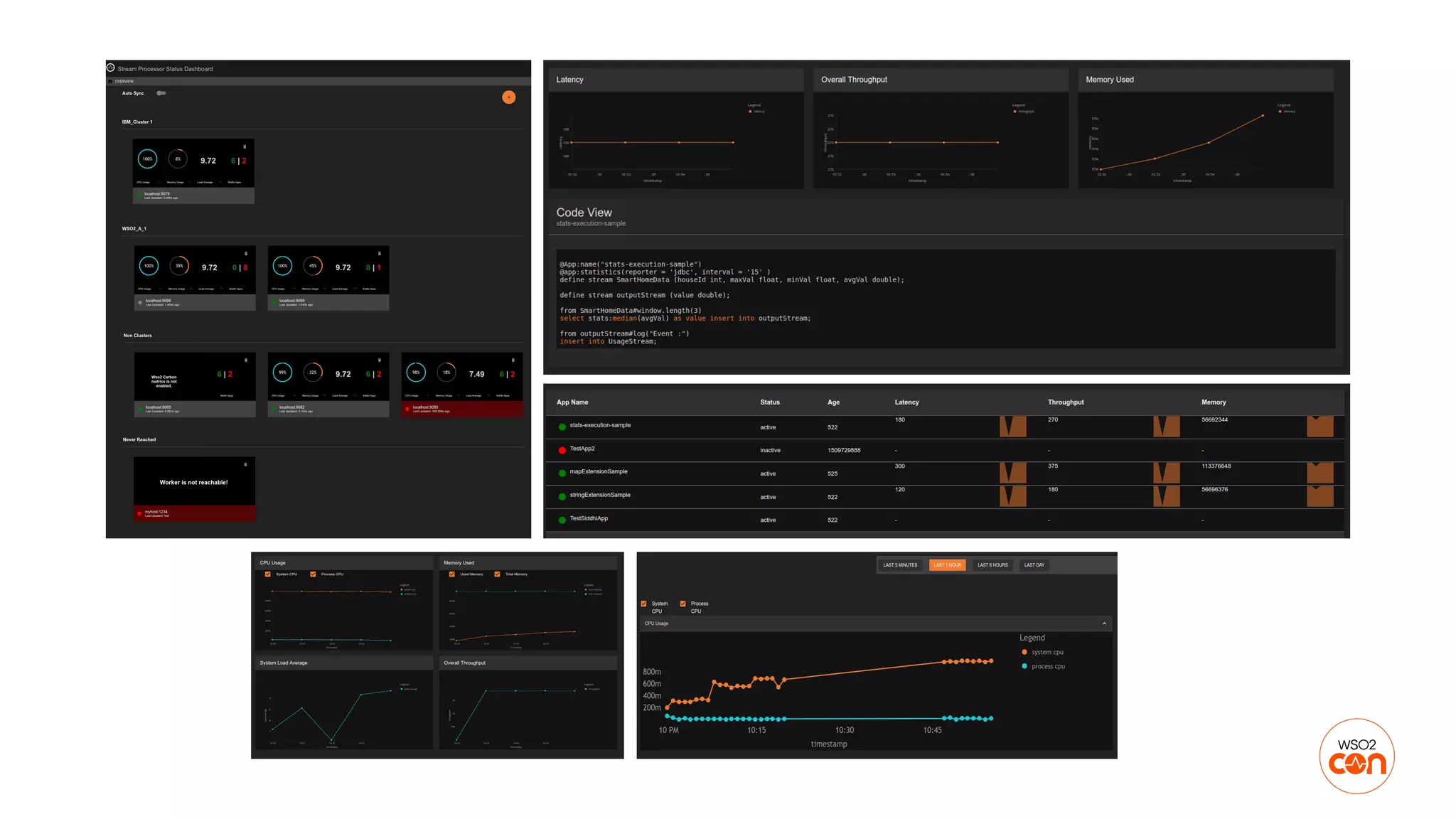Click the home icon beside Overview
The height and width of the screenshot is (819, 1456).
(111, 82)
